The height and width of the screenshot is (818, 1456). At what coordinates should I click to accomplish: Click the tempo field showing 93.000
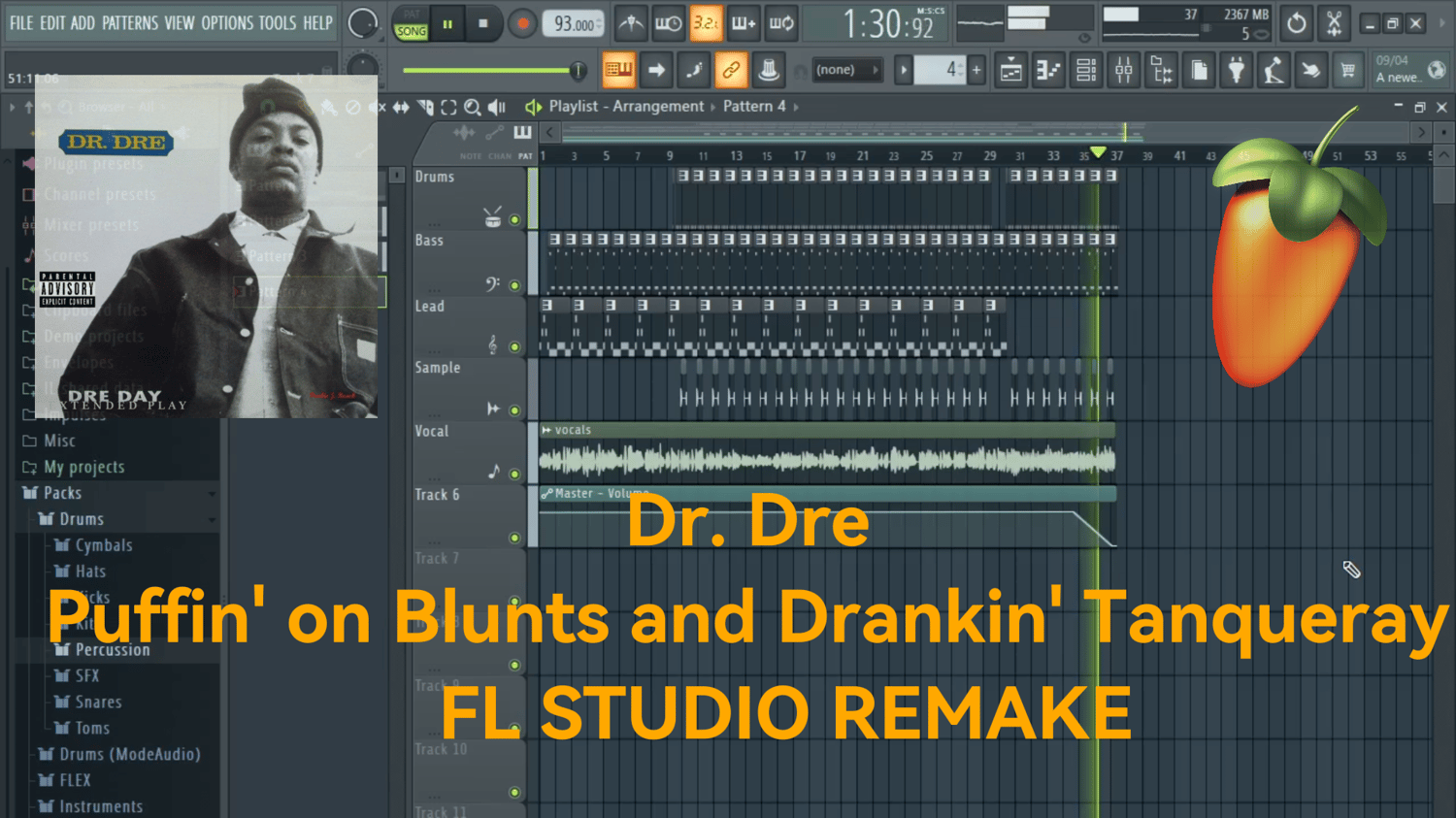[575, 24]
